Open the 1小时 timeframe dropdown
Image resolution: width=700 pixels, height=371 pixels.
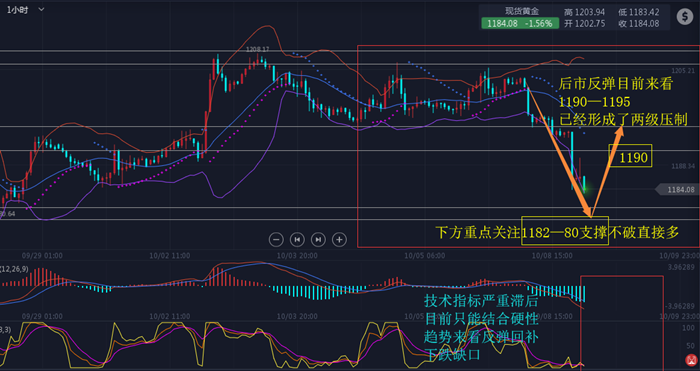(25, 9)
